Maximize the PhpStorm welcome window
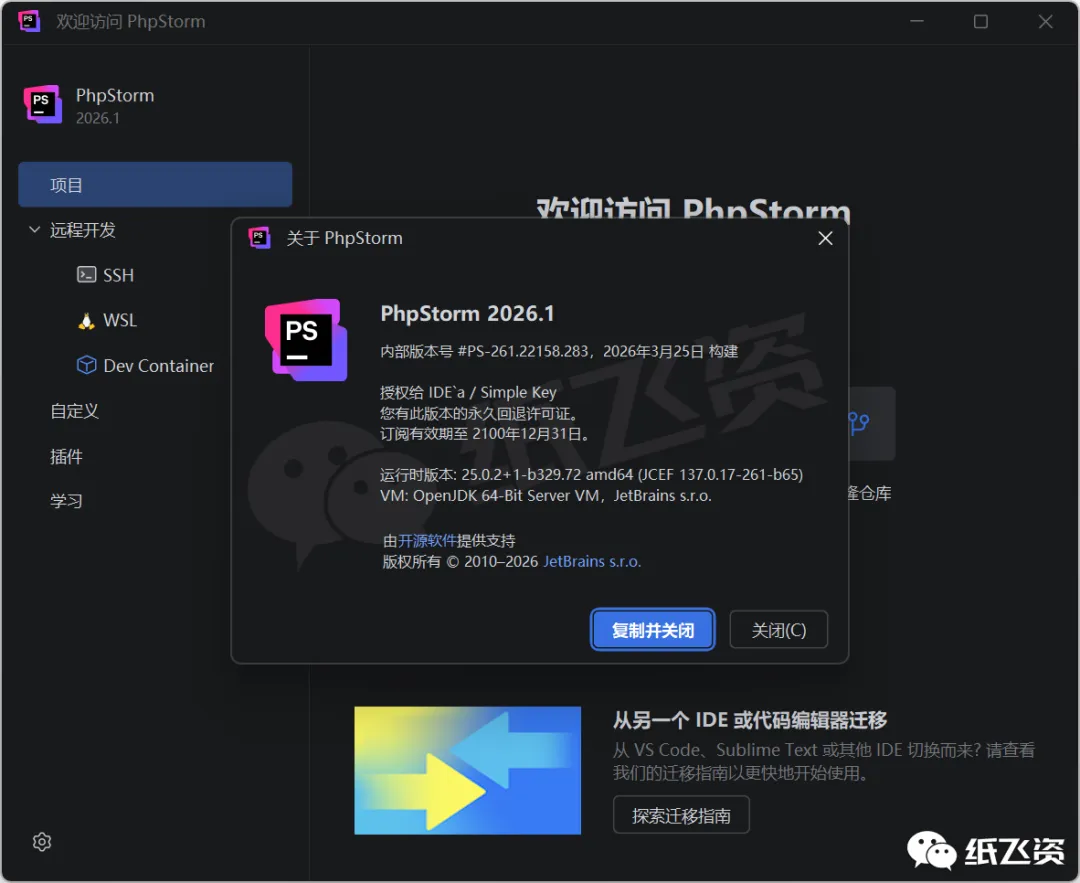Screen dimensions: 1080x883 pos(981,21)
